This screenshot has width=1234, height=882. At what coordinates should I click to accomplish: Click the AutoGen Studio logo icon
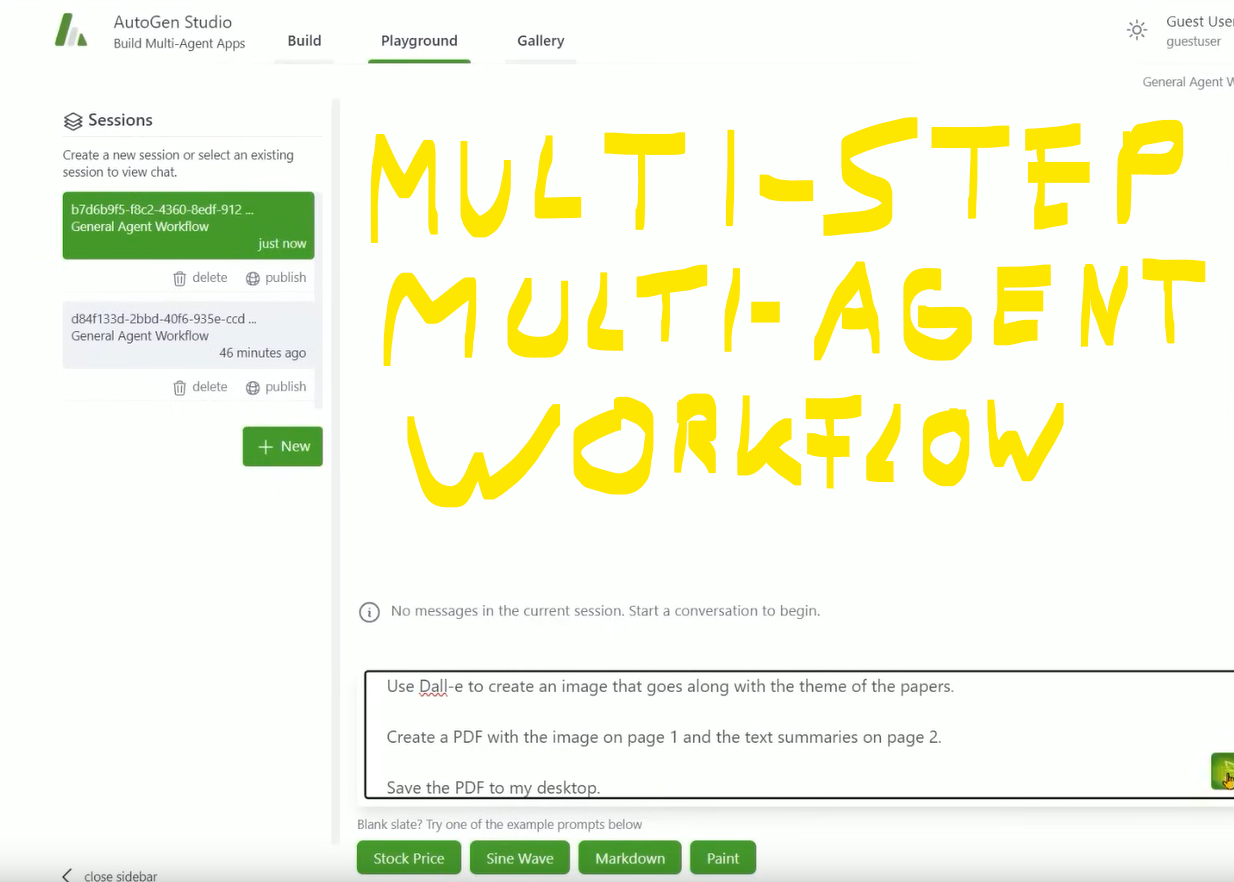(x=70, y=30)
